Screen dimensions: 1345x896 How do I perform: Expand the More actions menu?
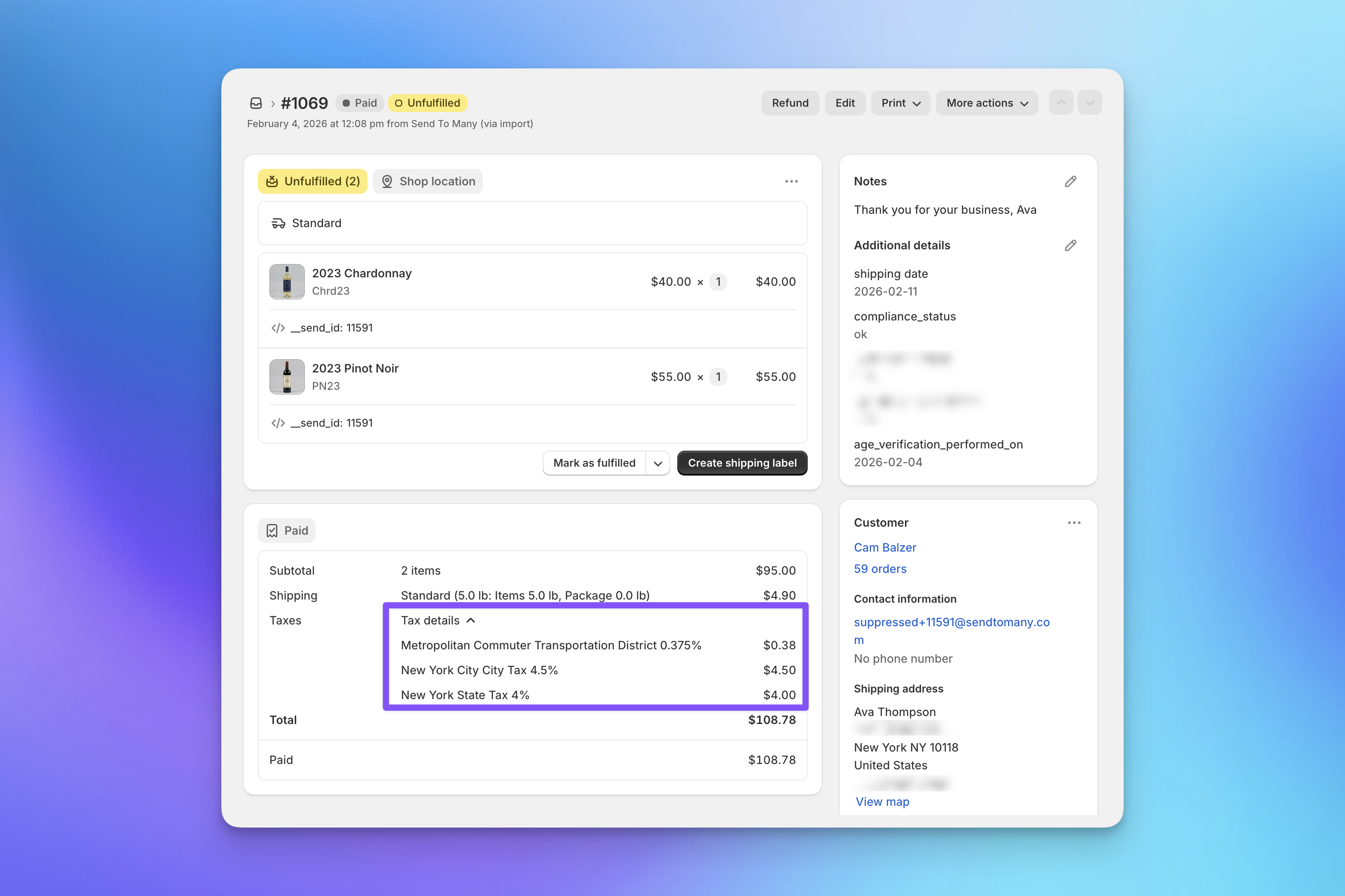[x=986, y=103]
